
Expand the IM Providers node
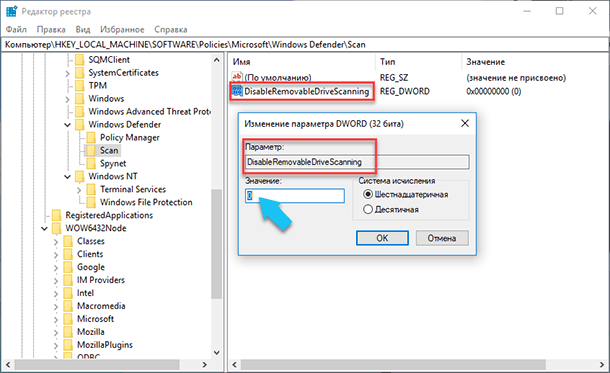(x=56, y=281)
